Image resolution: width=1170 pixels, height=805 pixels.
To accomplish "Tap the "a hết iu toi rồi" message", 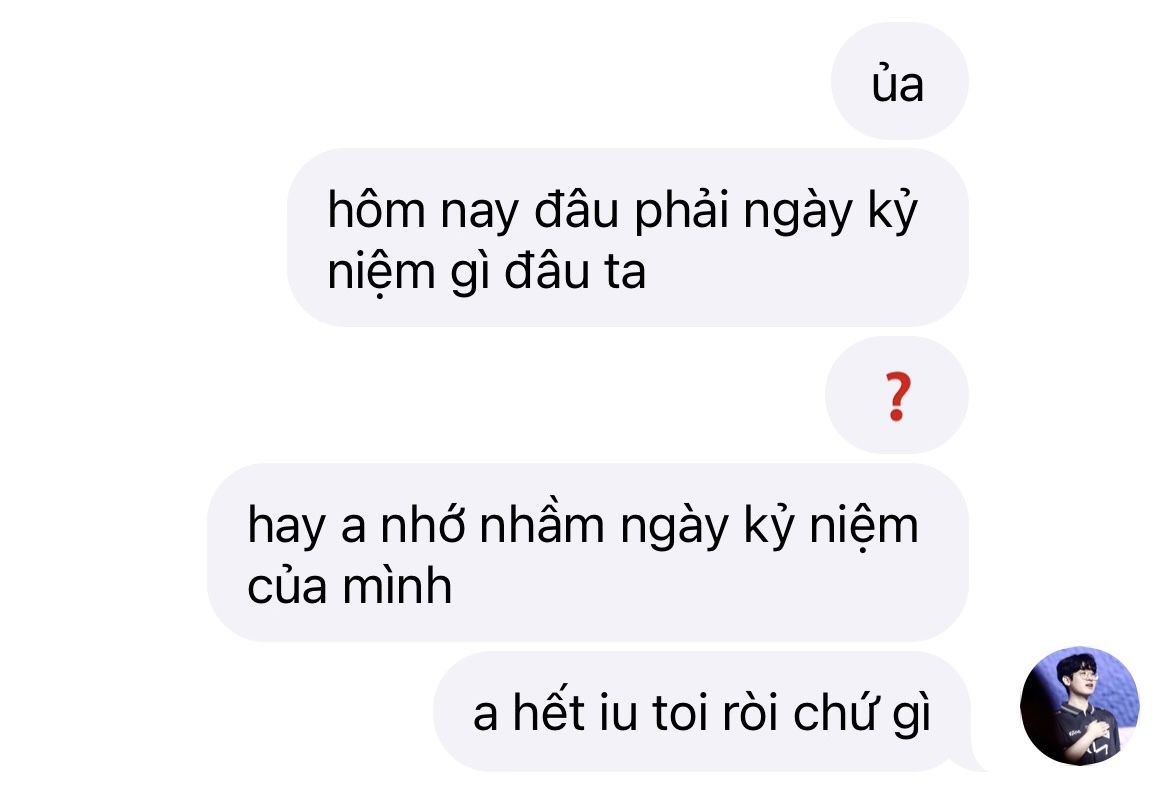I will tap(701, 711).
